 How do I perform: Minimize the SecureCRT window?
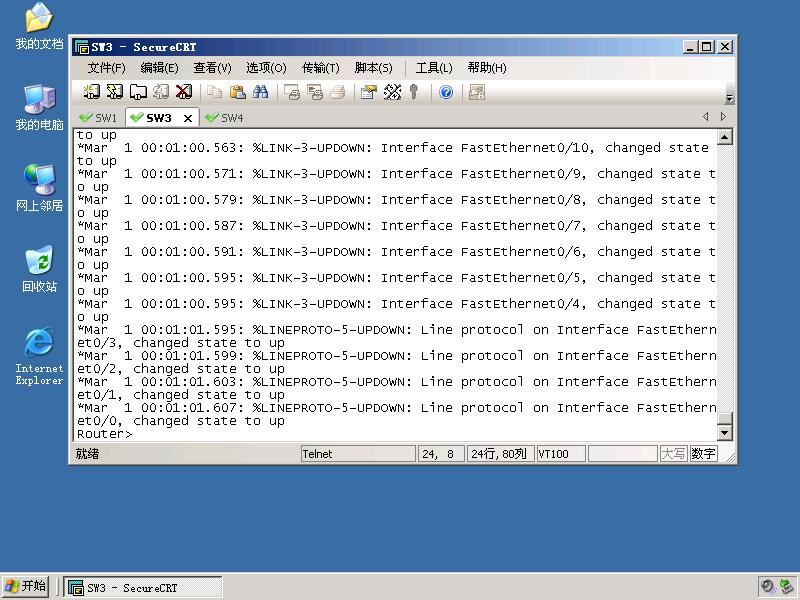(x=690, y=47)
